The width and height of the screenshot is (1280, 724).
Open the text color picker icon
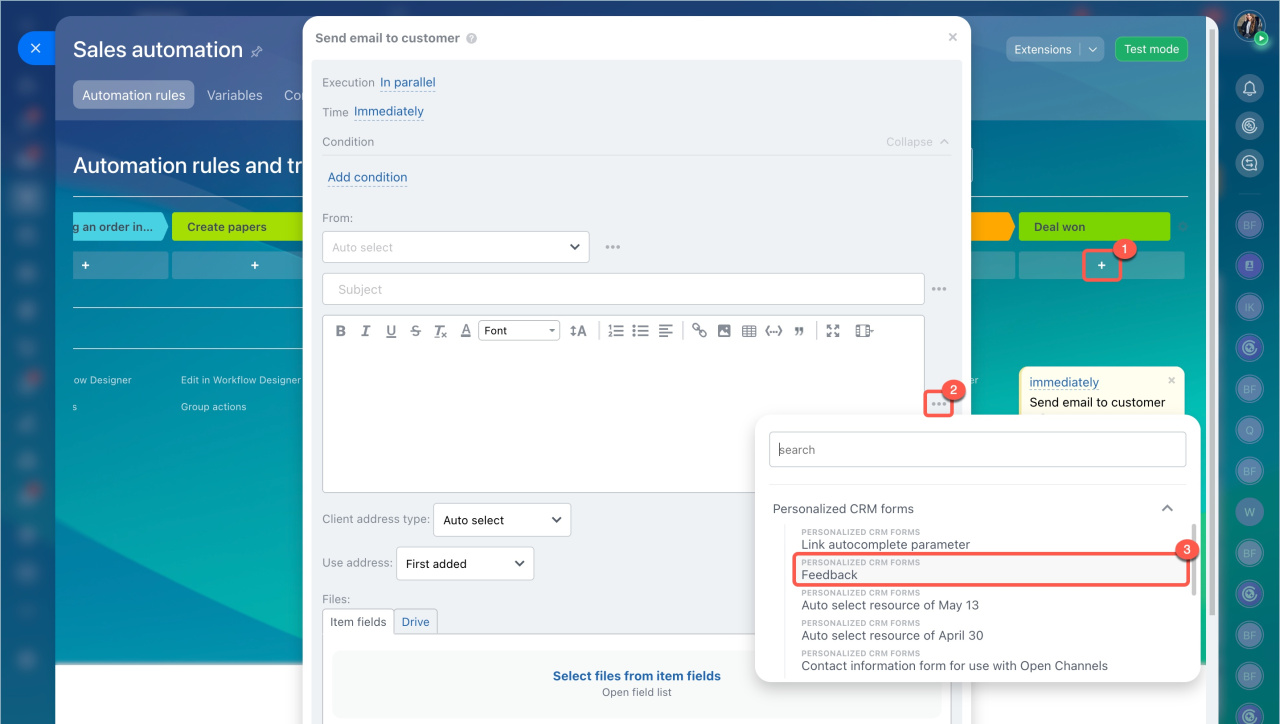pyautogui.click(x=465, y=331)
